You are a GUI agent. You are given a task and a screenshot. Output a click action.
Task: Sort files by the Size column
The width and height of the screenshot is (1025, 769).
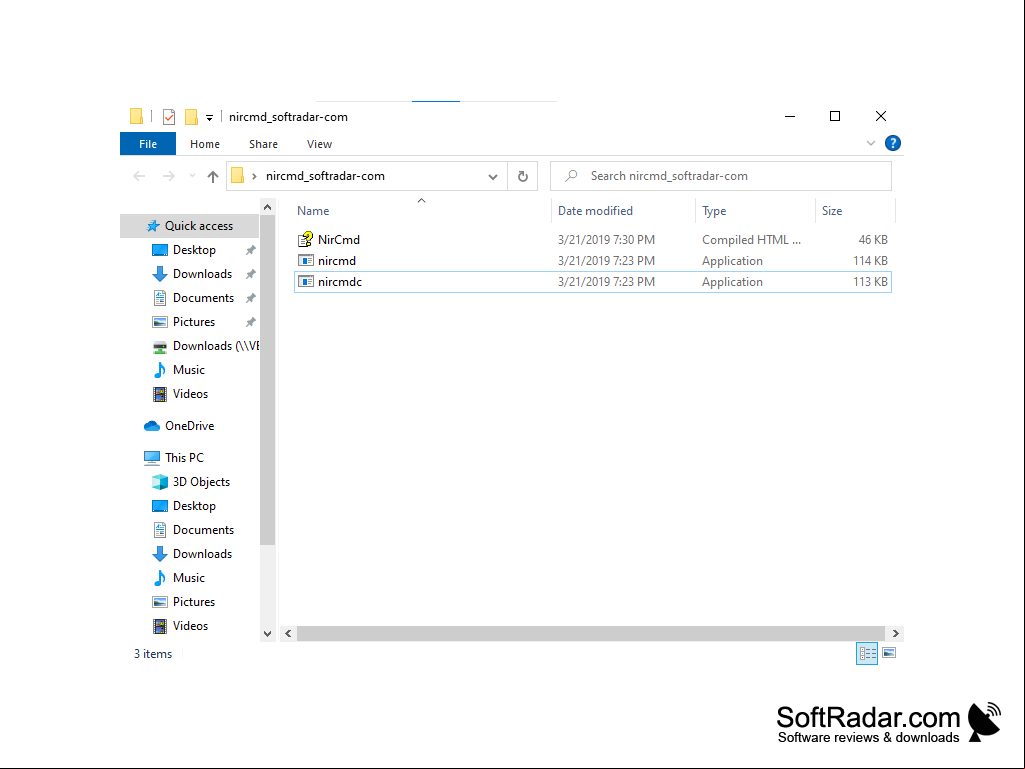(832, 211)
